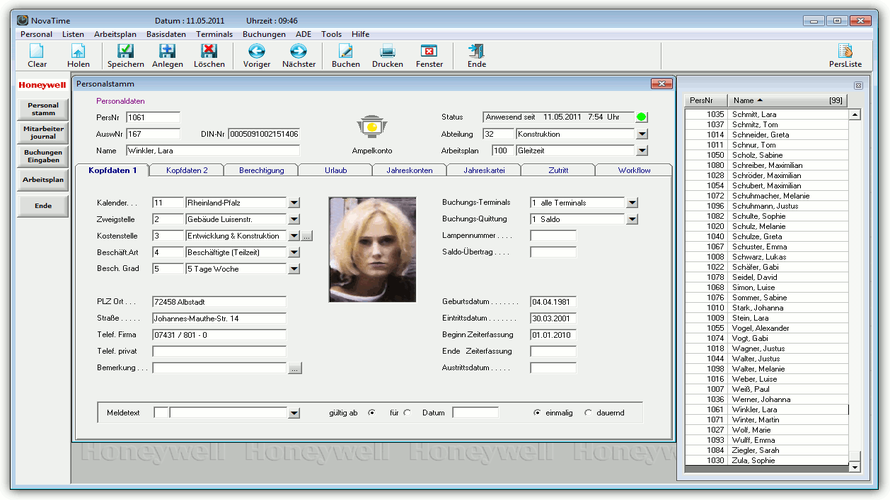Open Mitarbeiter journal in sidebar
890x500 pixels.
click(x=43, y=131)
